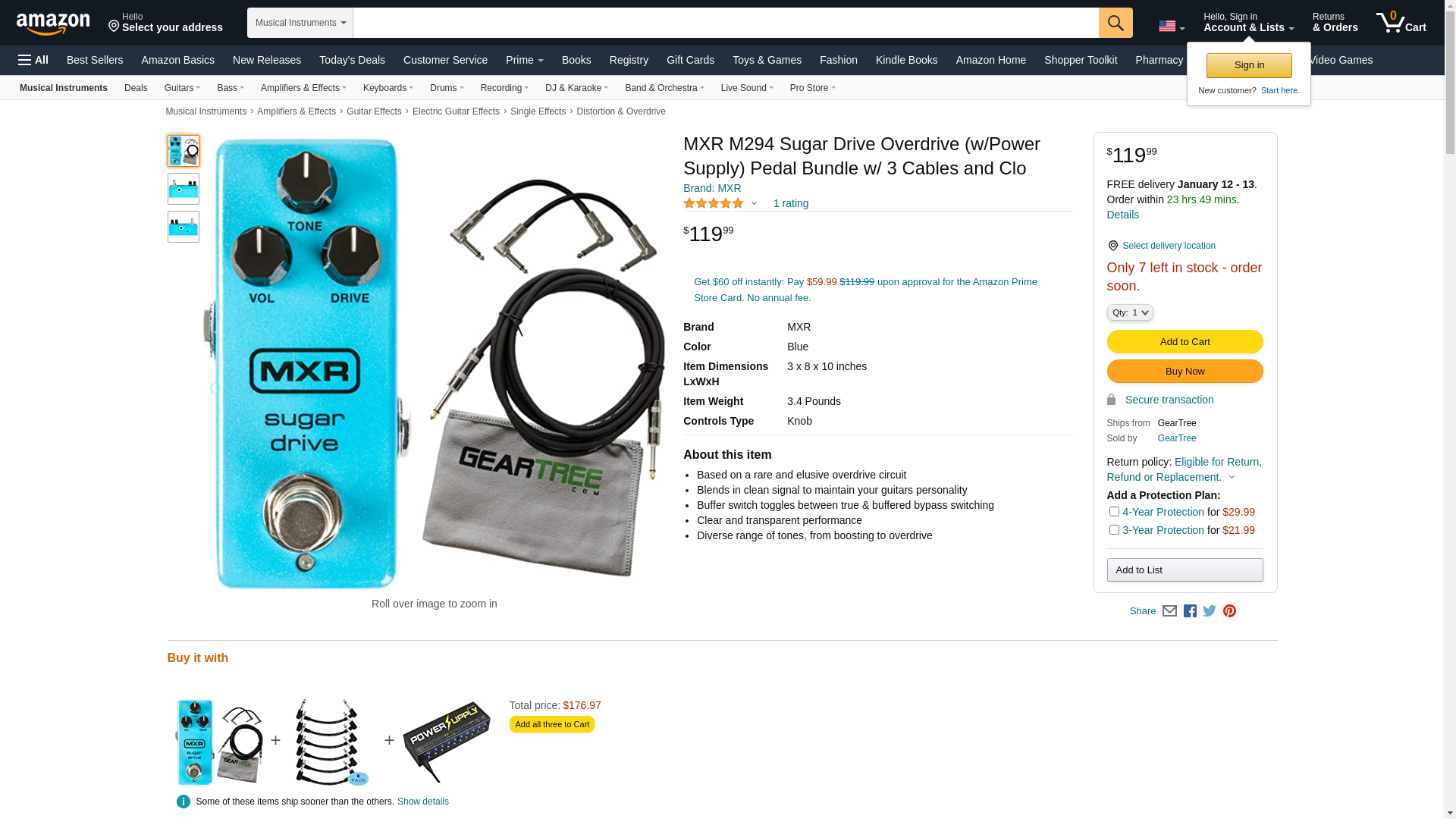
Task: Open the All hamburger menu
Action: click(x=33, y=60)
